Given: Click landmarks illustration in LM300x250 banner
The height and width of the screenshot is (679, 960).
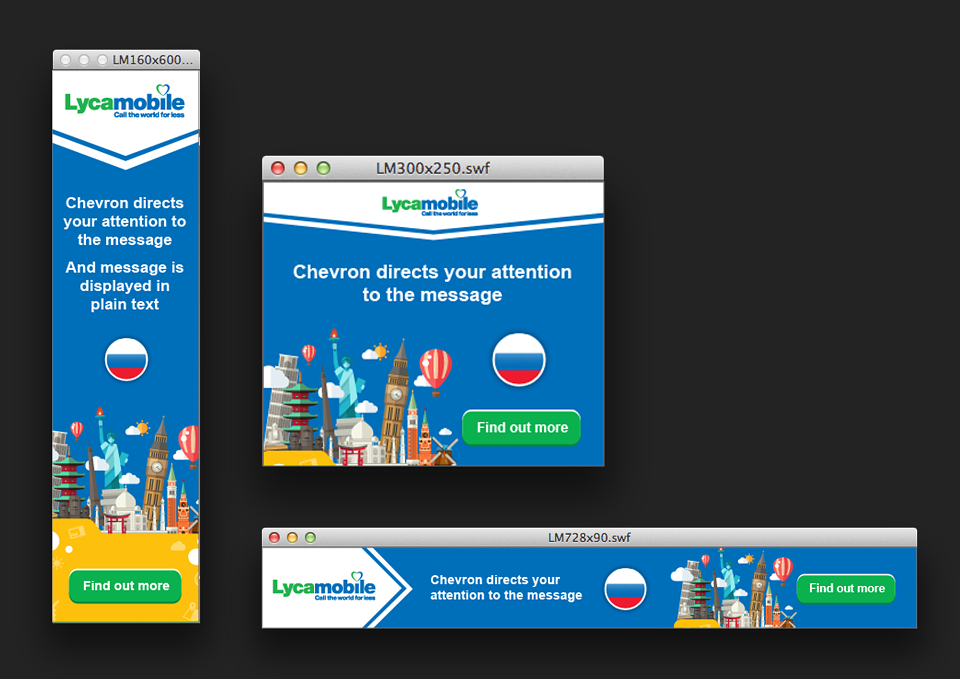Looking at the screenshot, I should (x=360, y=399).
